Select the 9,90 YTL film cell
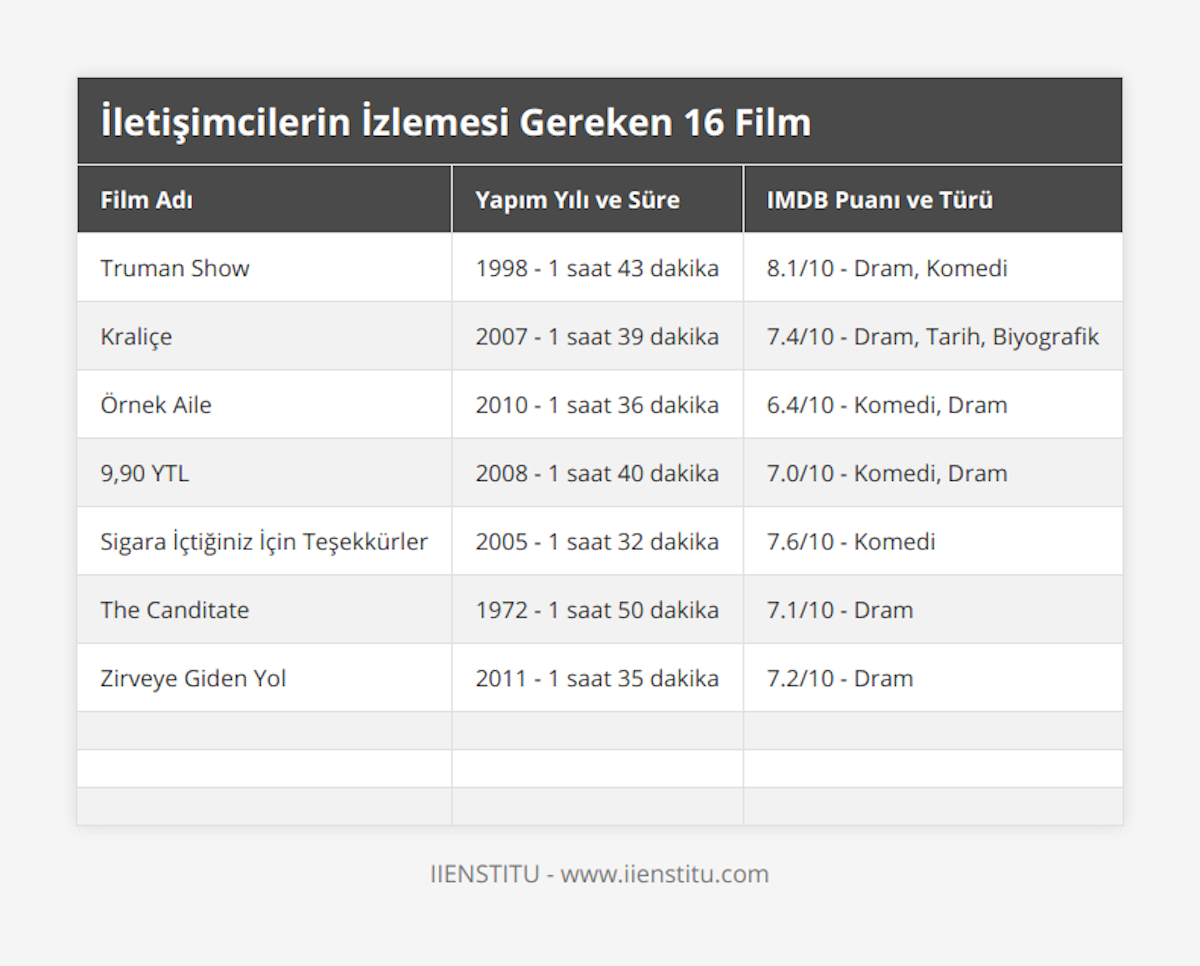Screen dimensions: 1200x966 click(x=145, y=473)
